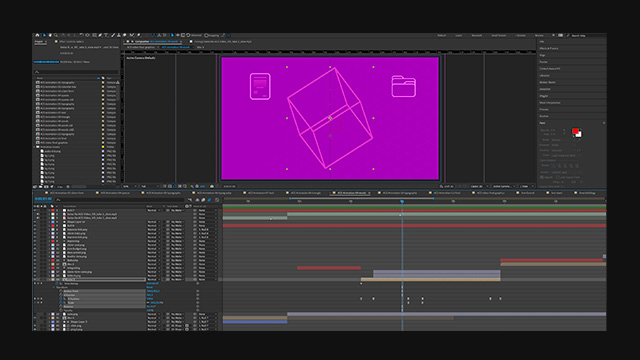The height and width of the screenshot is (360, 640).
Task: Open the 1 View layout dropdown
Action: [526, 187]
